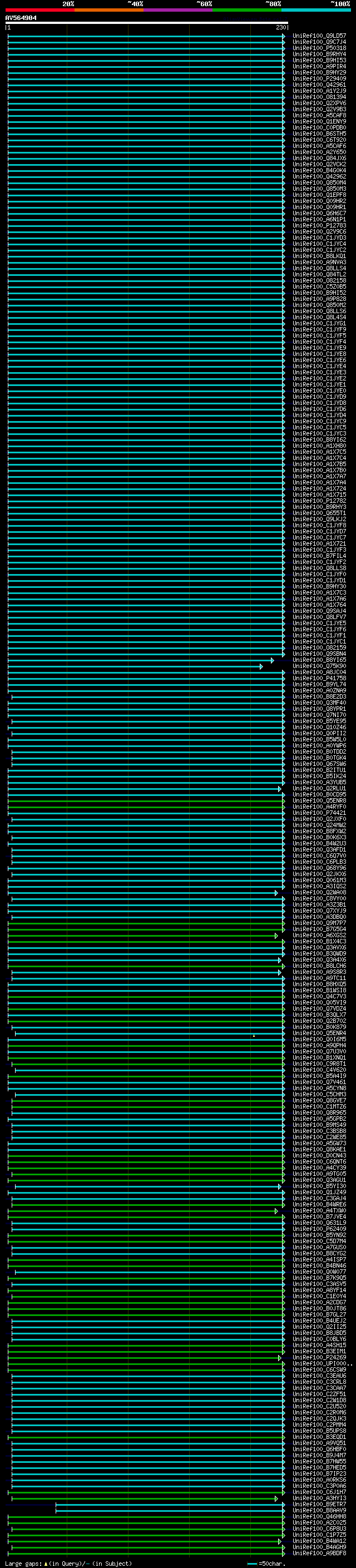
Task: Click the purple ~60% legend color bar
Action: tap(179, 10)
